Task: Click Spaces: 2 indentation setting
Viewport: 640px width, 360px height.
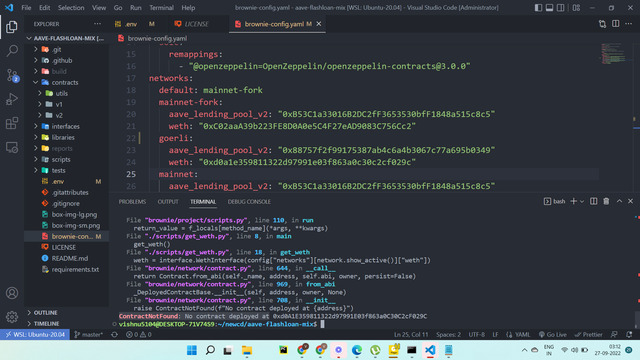Action: pos(448,335)
